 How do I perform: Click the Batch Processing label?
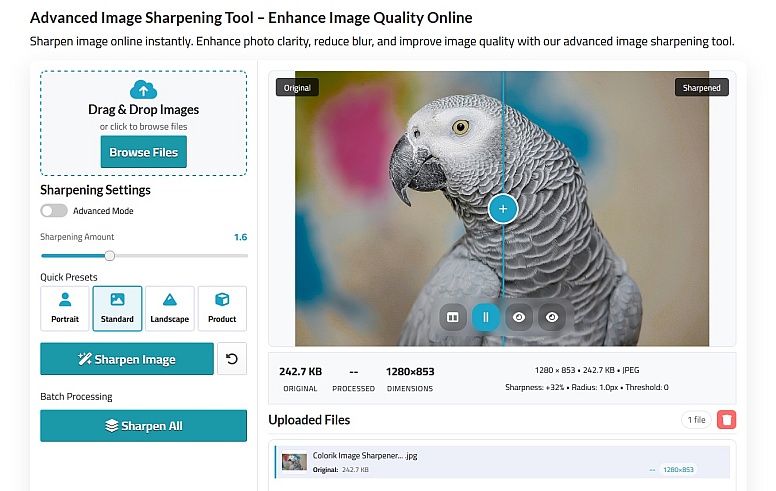(x=76, y=396)
